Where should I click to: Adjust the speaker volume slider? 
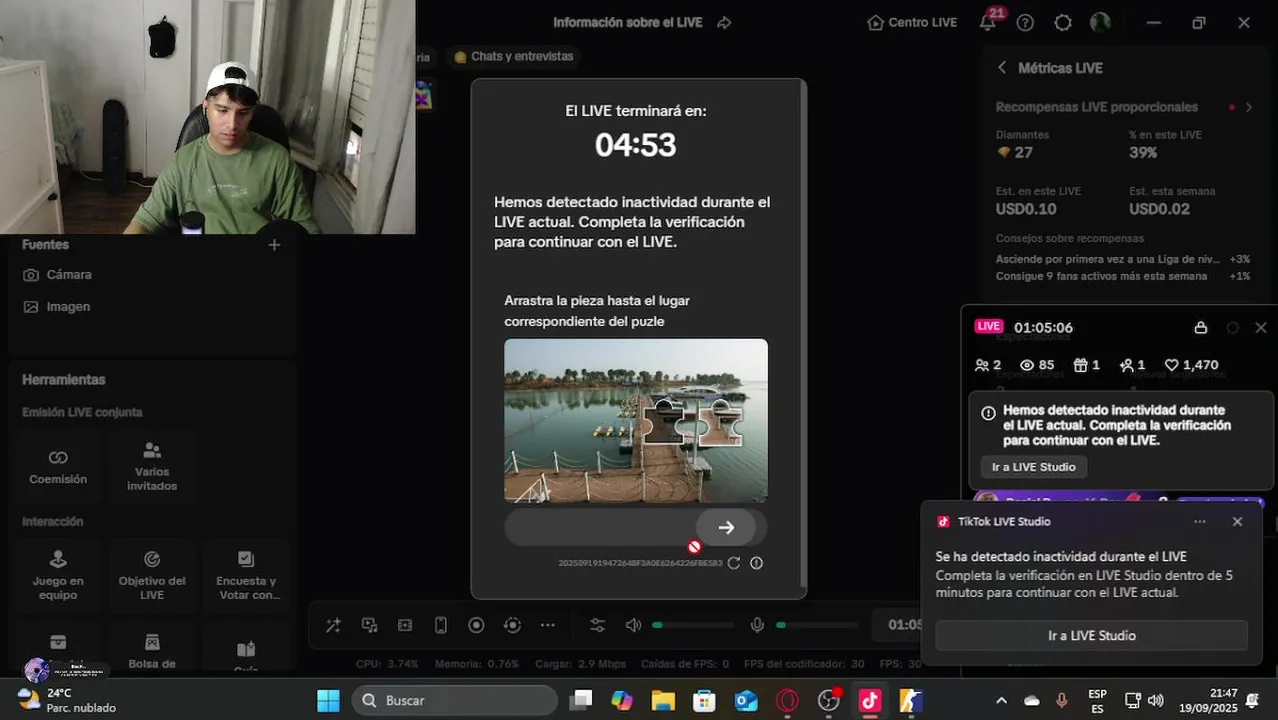(693, 625)
